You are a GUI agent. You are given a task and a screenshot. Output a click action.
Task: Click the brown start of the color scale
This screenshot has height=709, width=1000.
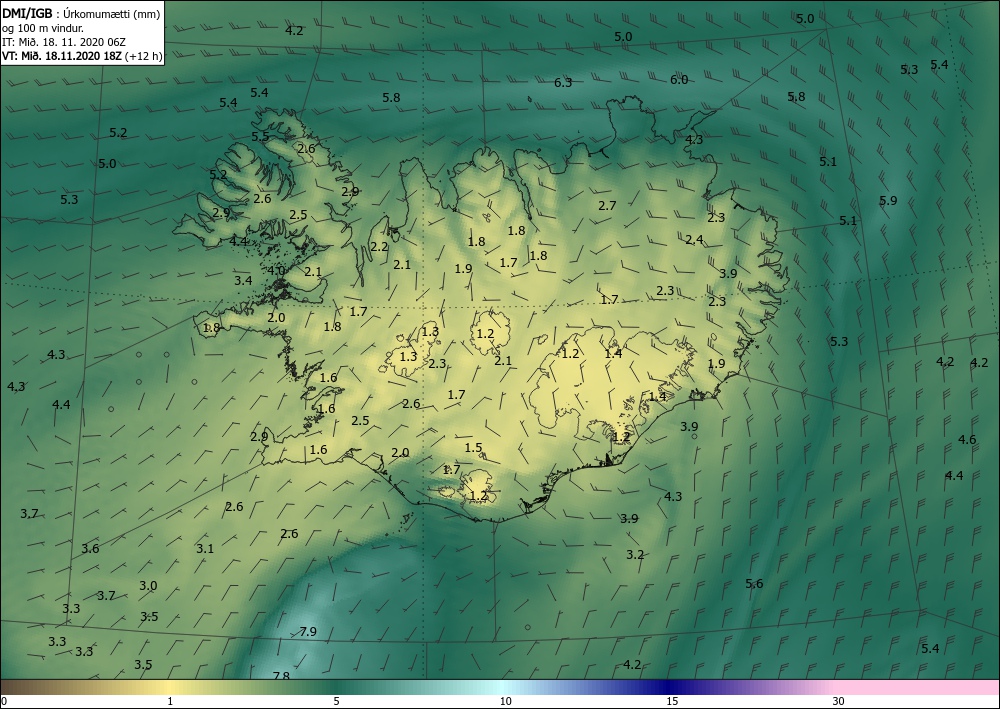26,687
